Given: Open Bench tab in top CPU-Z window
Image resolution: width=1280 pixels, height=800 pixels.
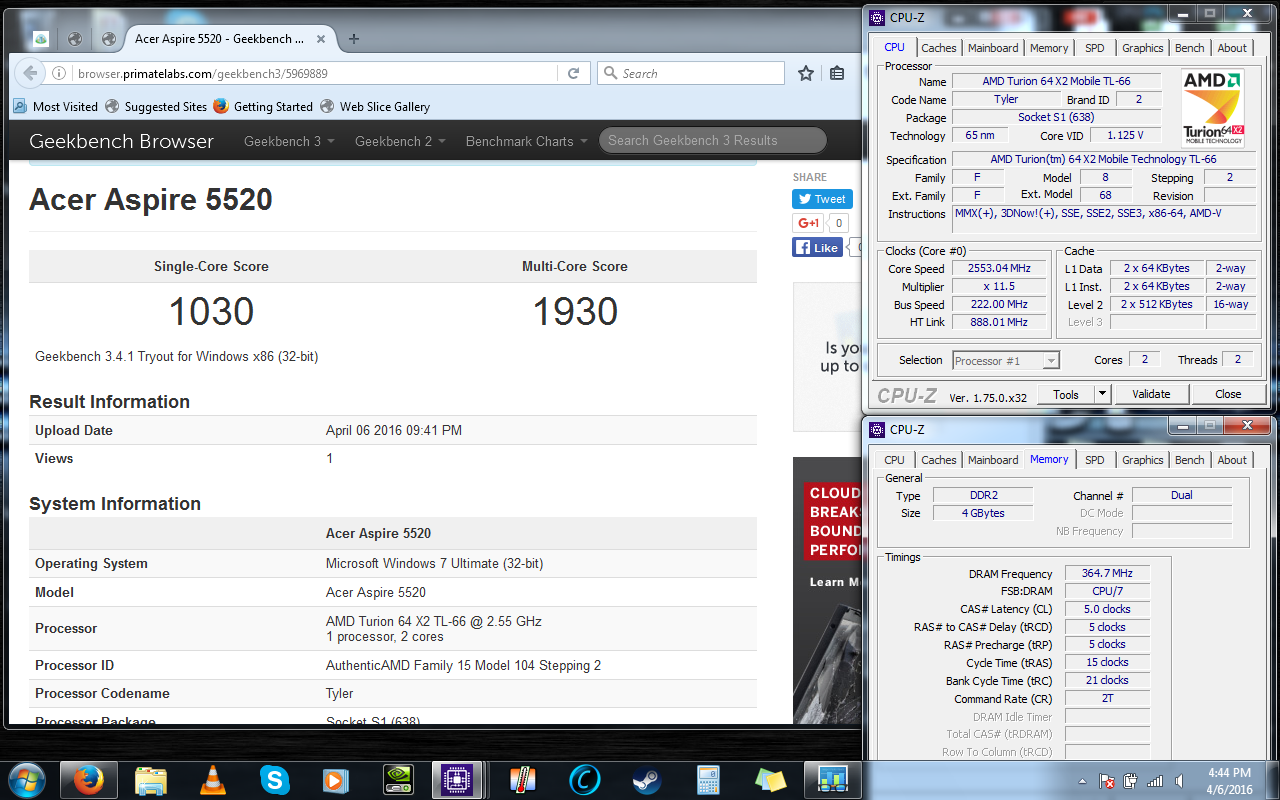Looking at the screenshot, I should point(1189,47).
